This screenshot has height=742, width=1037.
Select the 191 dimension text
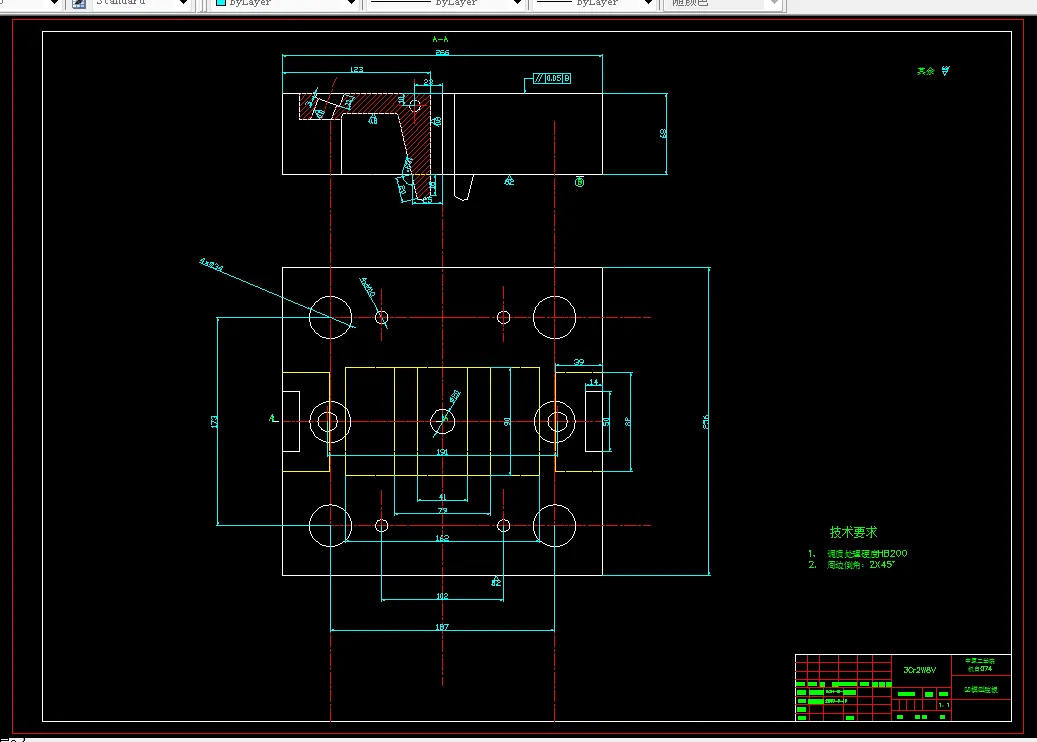coord(442,452)
